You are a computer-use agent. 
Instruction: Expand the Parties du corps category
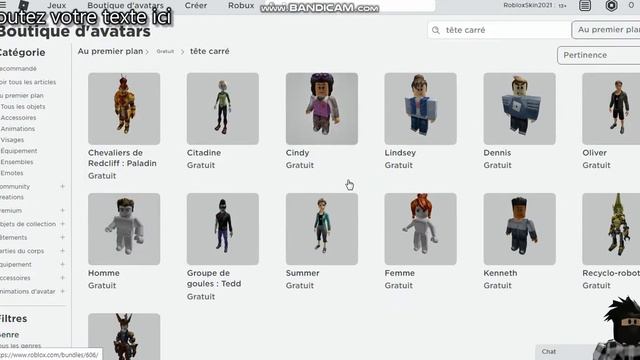pyautogui.click(x=62, y=251)
